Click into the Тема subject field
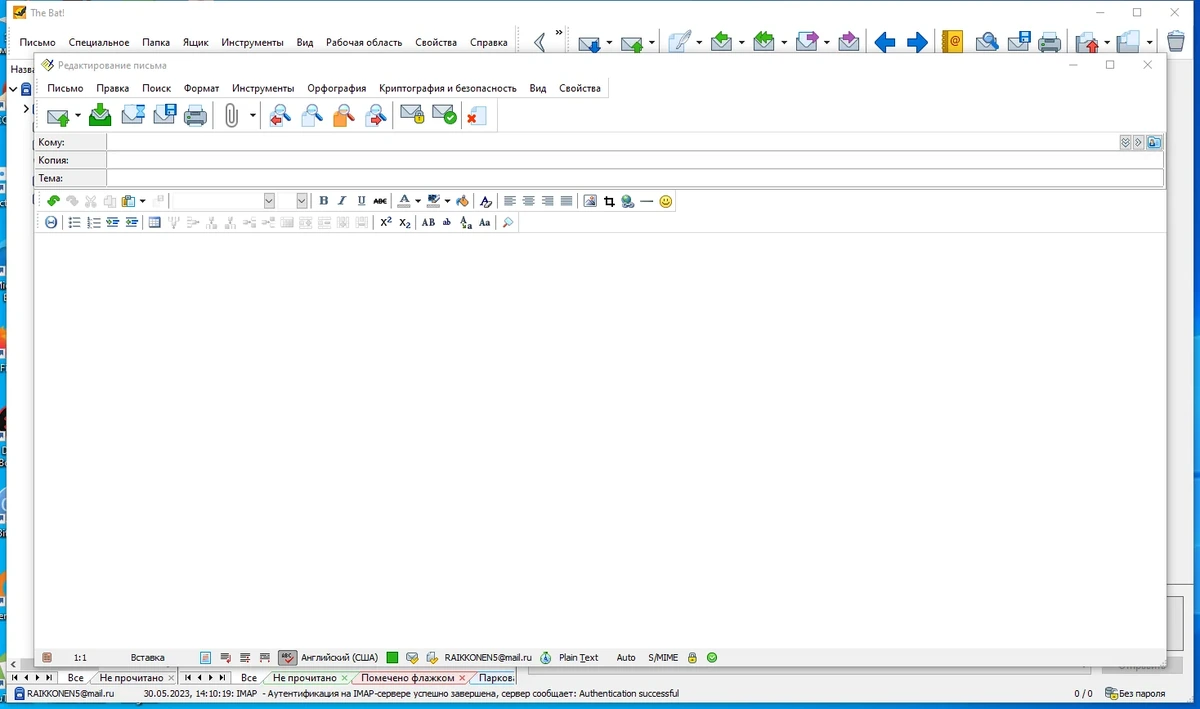 [635, 178]
